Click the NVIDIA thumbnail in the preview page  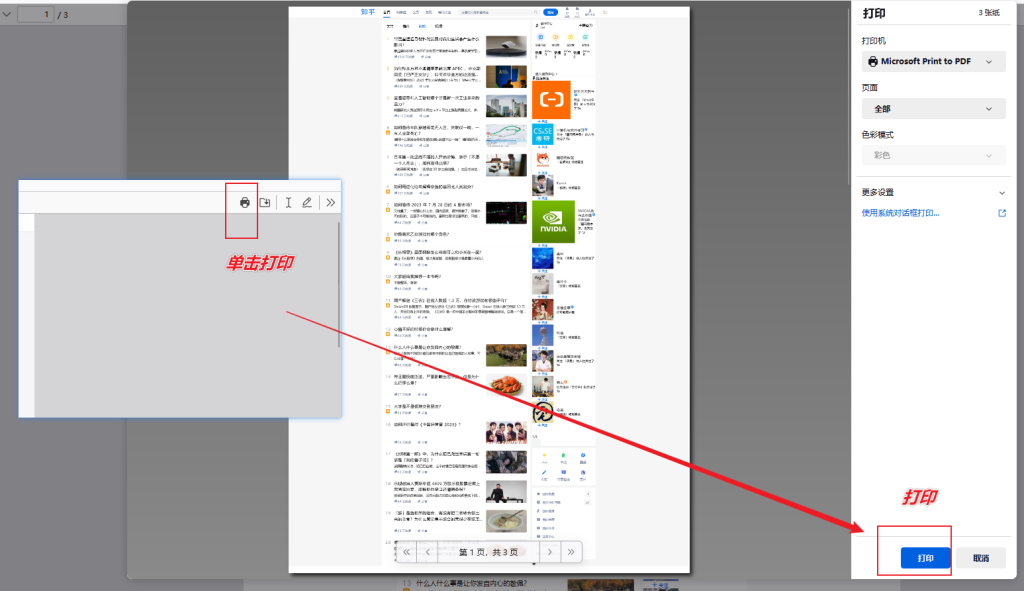(x=551, y=222)
